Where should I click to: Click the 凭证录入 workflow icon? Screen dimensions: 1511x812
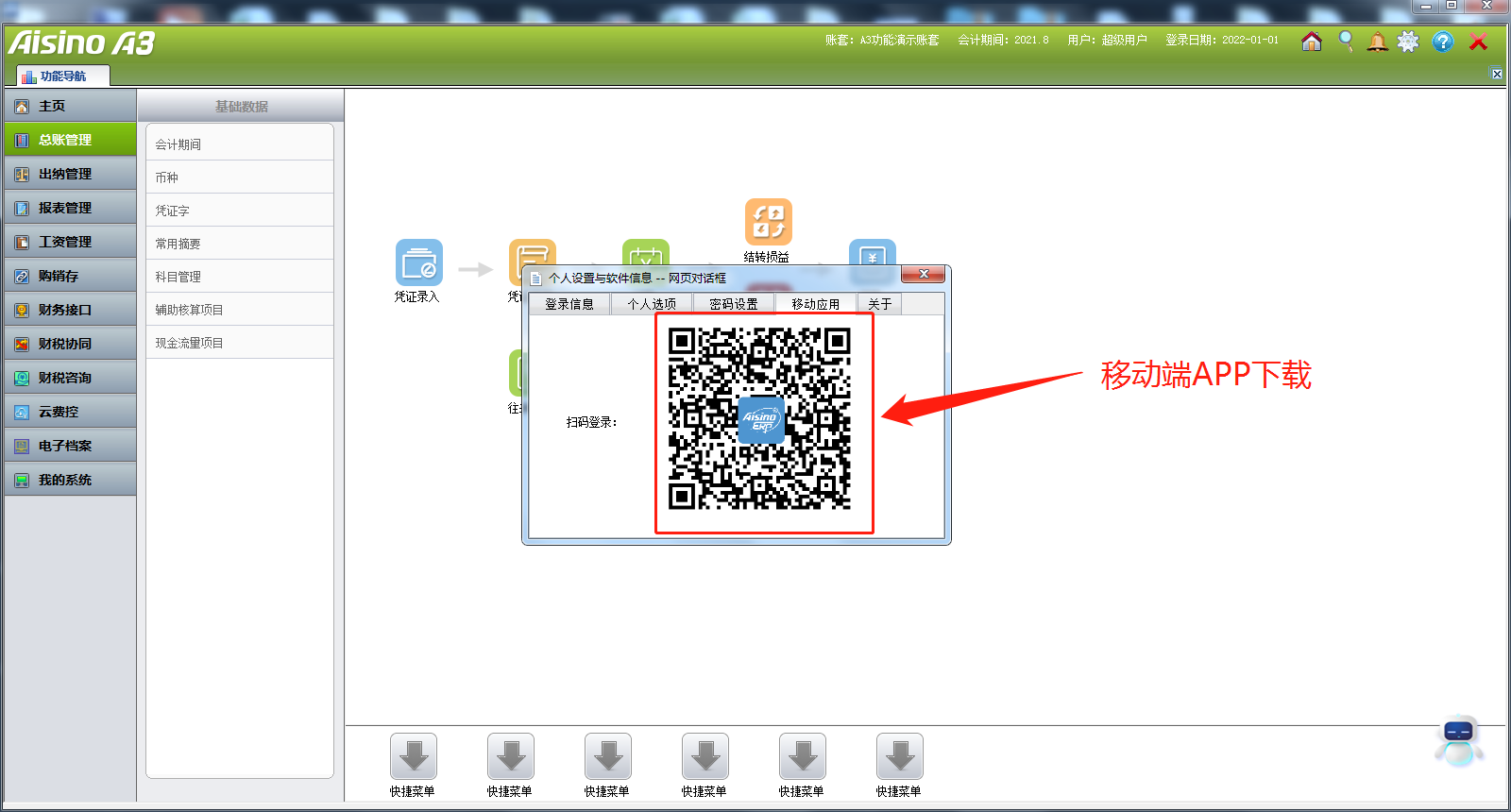click(418, 263)
